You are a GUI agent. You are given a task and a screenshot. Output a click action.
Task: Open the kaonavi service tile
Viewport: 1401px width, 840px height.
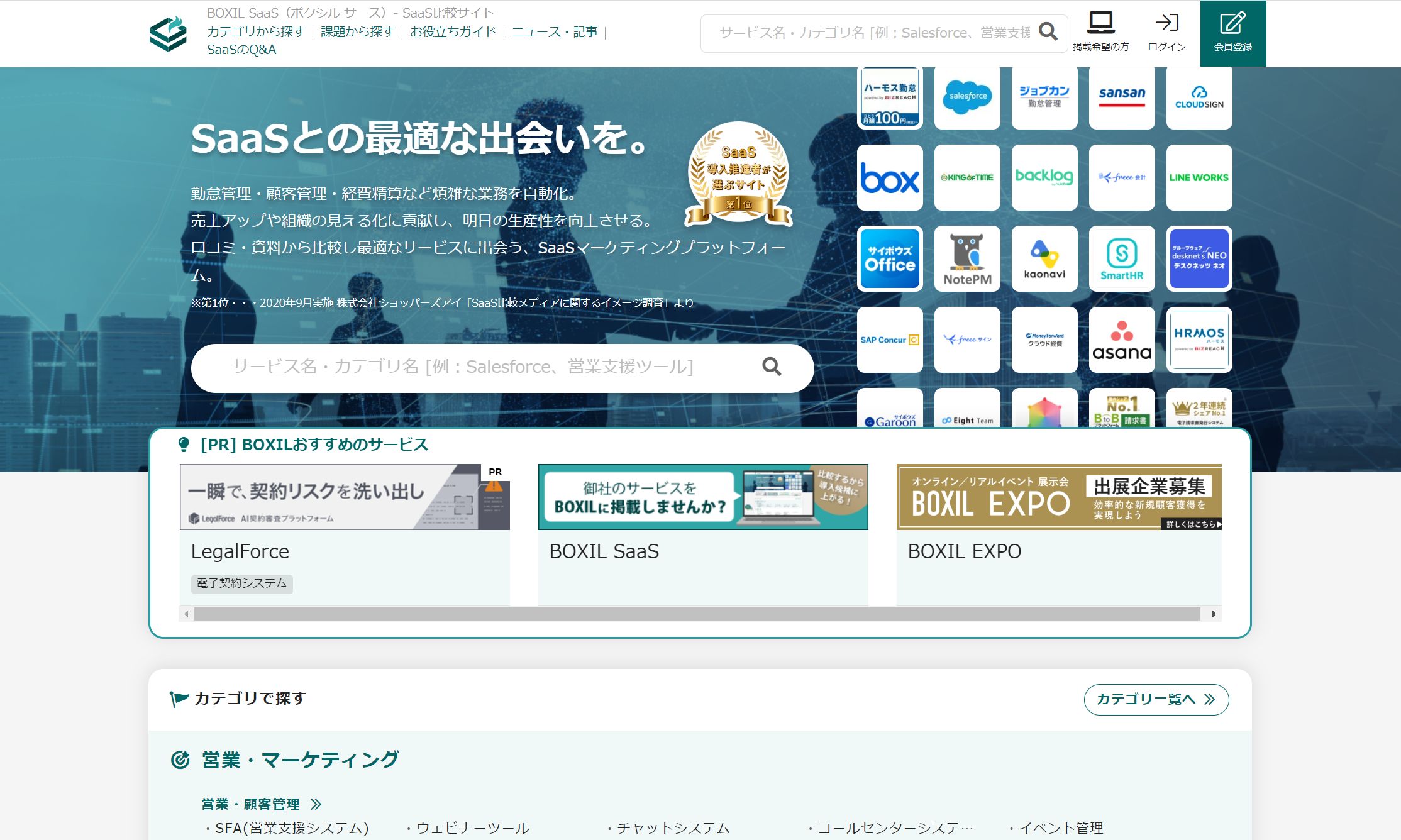[x=1044, y=258]
